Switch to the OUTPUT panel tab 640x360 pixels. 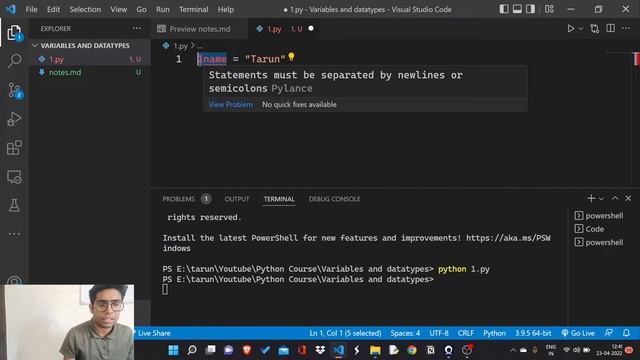click(x=237, y=199)
